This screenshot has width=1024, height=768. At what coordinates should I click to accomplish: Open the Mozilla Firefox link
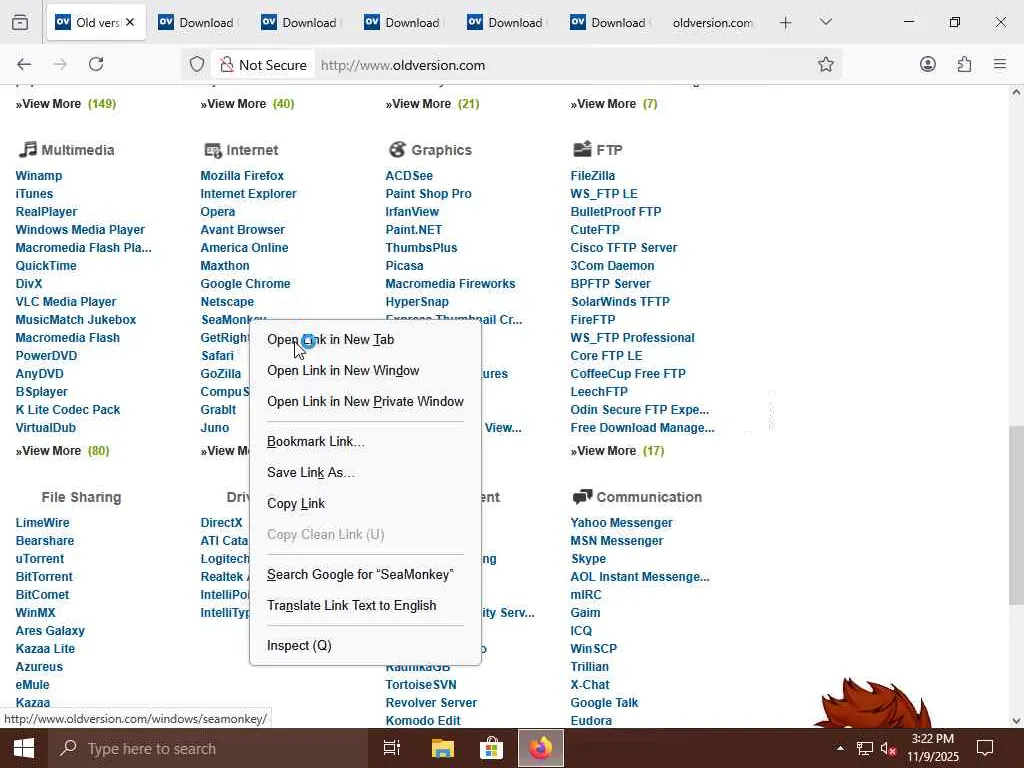pyautogui.click(x=242, y=176)
